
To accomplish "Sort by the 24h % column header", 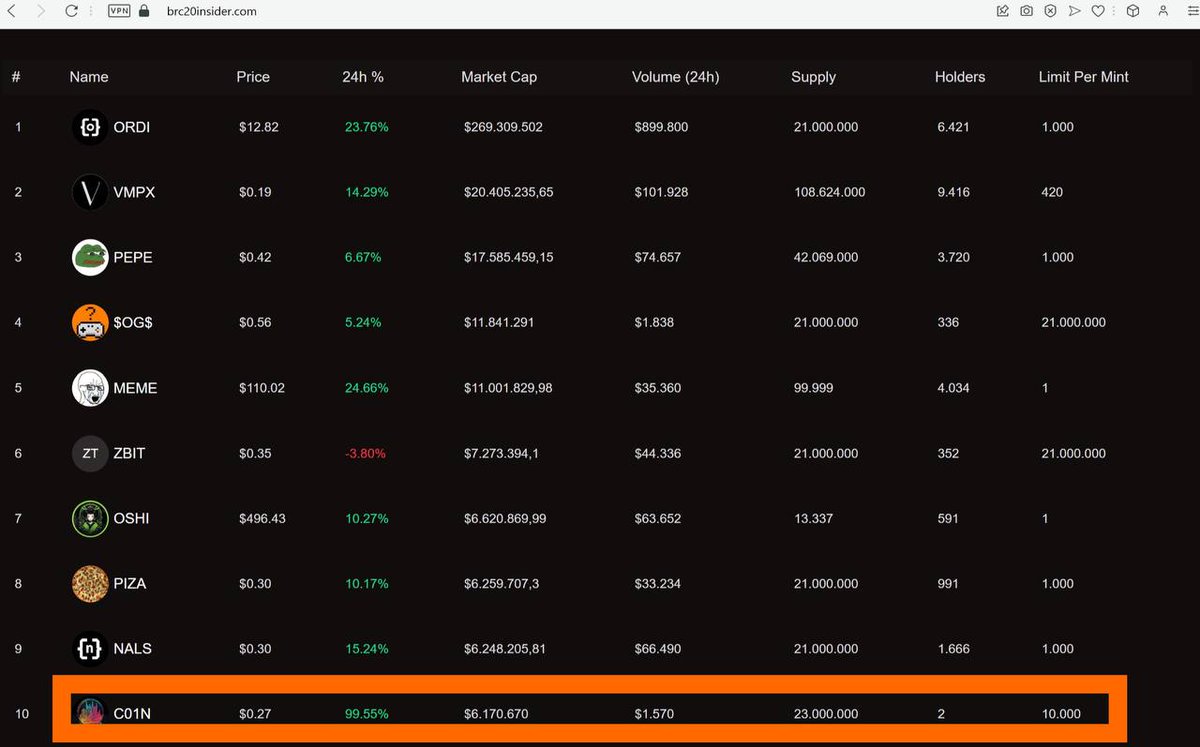I will (x=363, y=77).
